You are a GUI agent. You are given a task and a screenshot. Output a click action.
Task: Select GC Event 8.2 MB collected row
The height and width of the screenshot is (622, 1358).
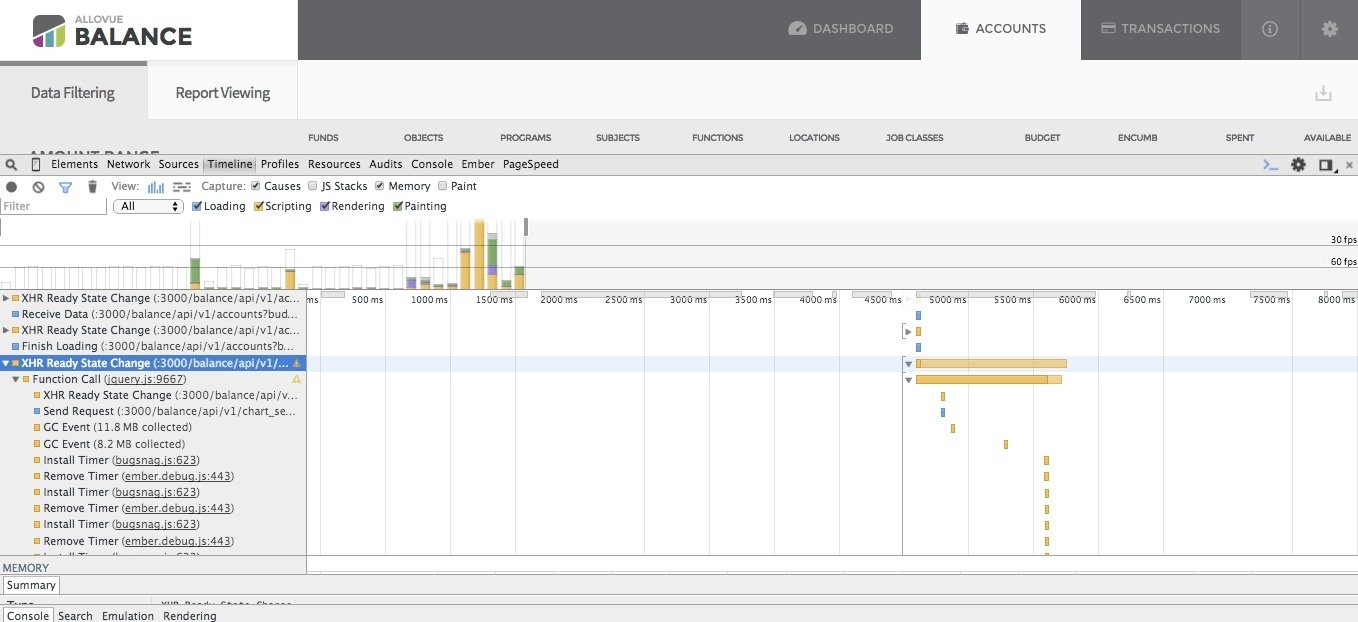pyautogui.click(x=153, y=443)
